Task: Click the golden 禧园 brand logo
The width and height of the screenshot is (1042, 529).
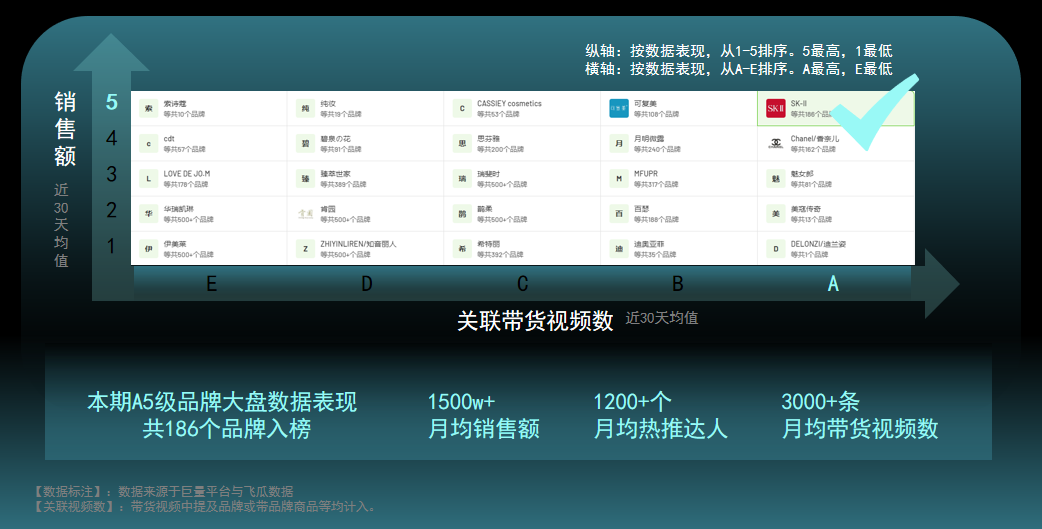Action: point(305,214)
